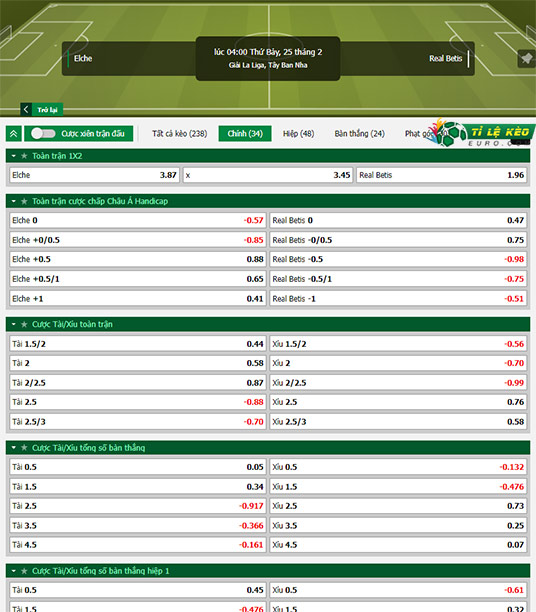Click the Giải La Liga, Tây Ban Nha label
Image resolution: width=536 pixels, height=612 pixels.
coord(268,66)
